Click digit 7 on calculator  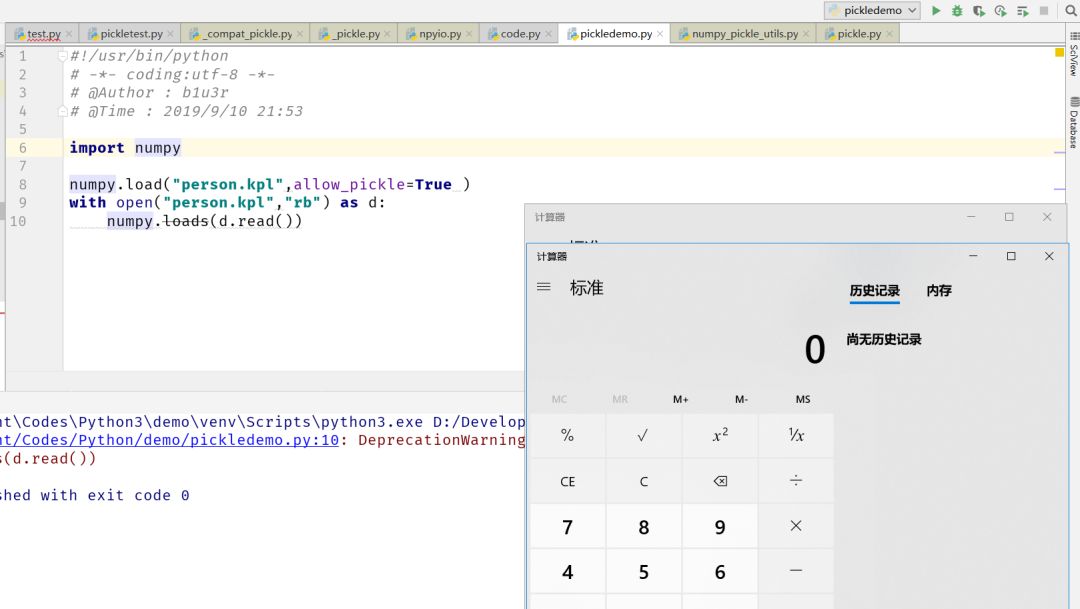pyautogui.click(x=568, y=526)
